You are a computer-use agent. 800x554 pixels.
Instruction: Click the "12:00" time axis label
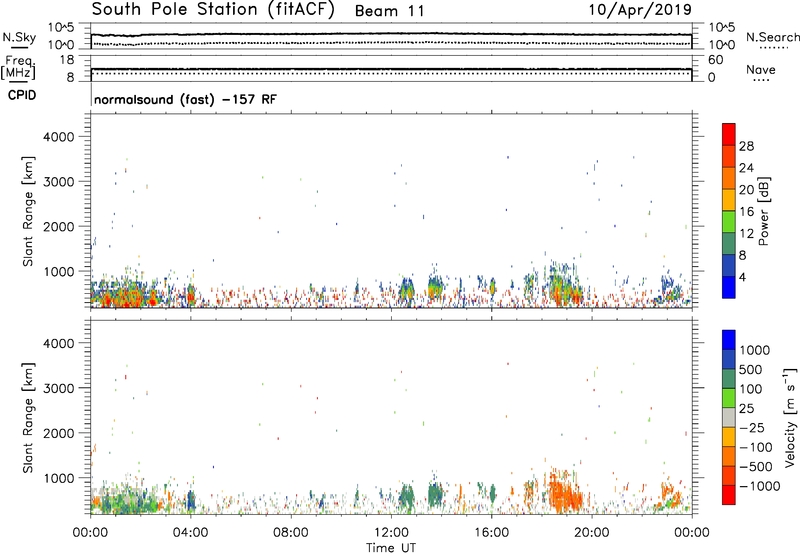pyautogui.click(x=391, y=533)
